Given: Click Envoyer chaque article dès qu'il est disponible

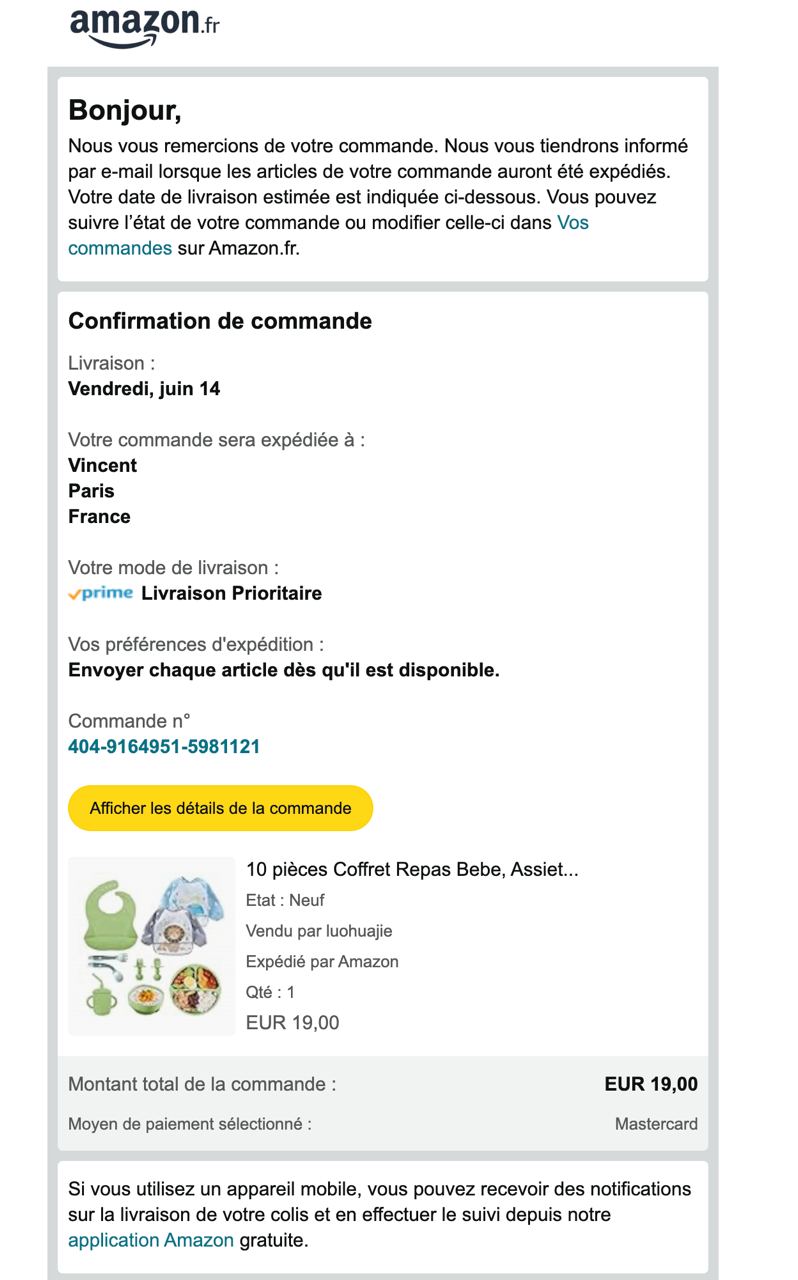Looking at the screenshot, I should coord(283,670).
